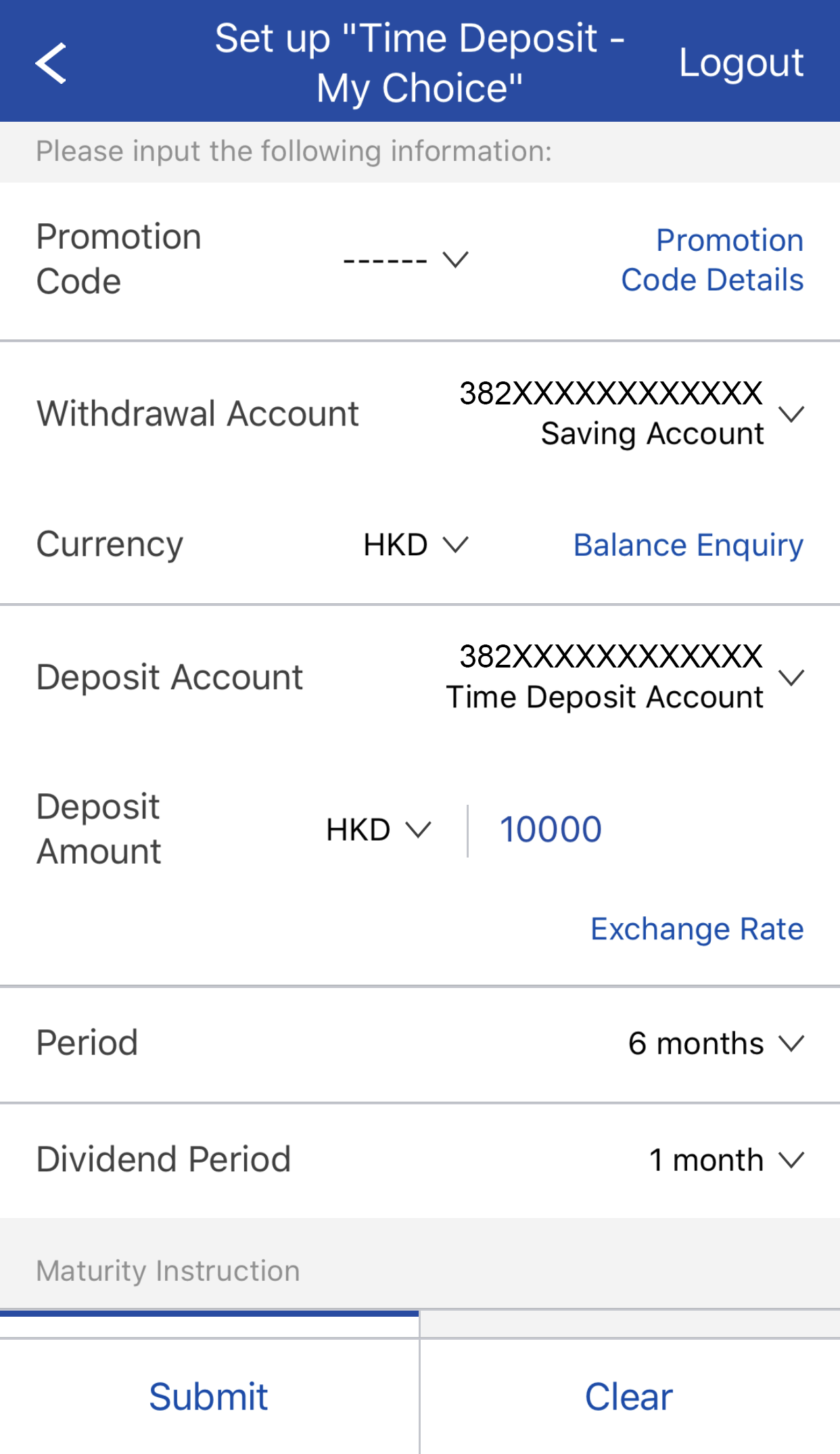View the Exchange Rate link
The image size is (840, 1454).
(x=697, y=929)
